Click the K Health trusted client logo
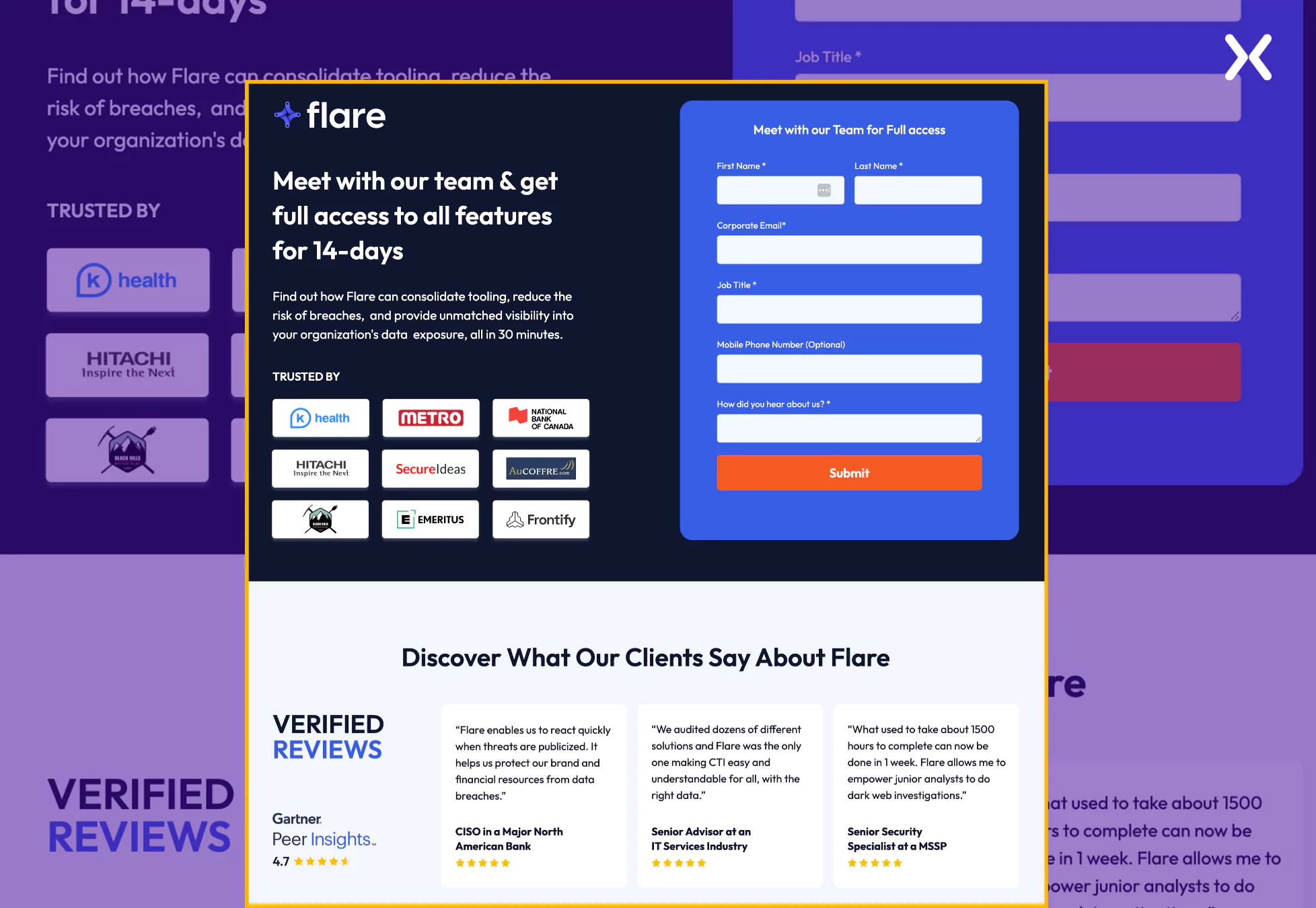 pyautogui.click(x=320, y=418)
